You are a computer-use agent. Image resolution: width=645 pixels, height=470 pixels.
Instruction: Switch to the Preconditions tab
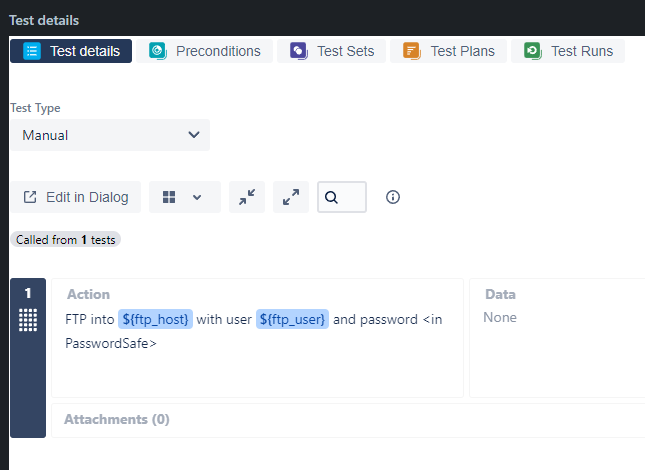point(204,51)
